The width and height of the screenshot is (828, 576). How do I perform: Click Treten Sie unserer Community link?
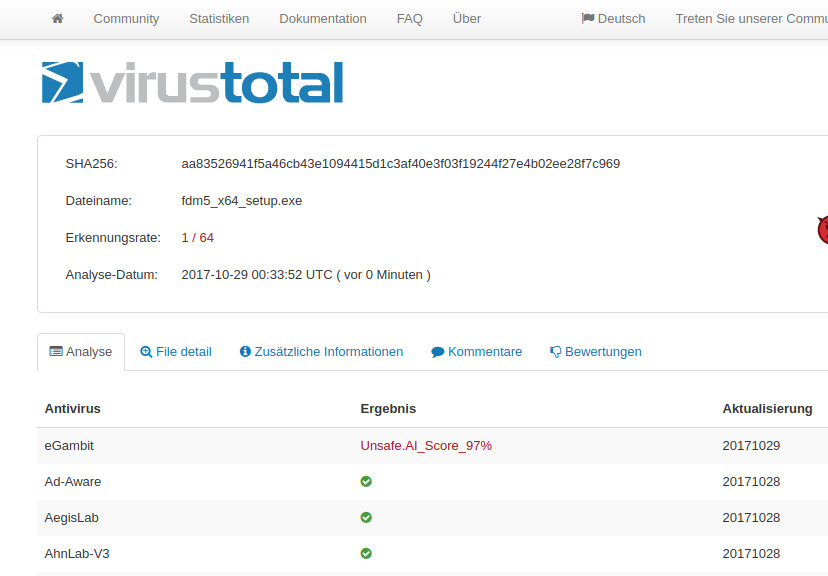tap(751, 18)
